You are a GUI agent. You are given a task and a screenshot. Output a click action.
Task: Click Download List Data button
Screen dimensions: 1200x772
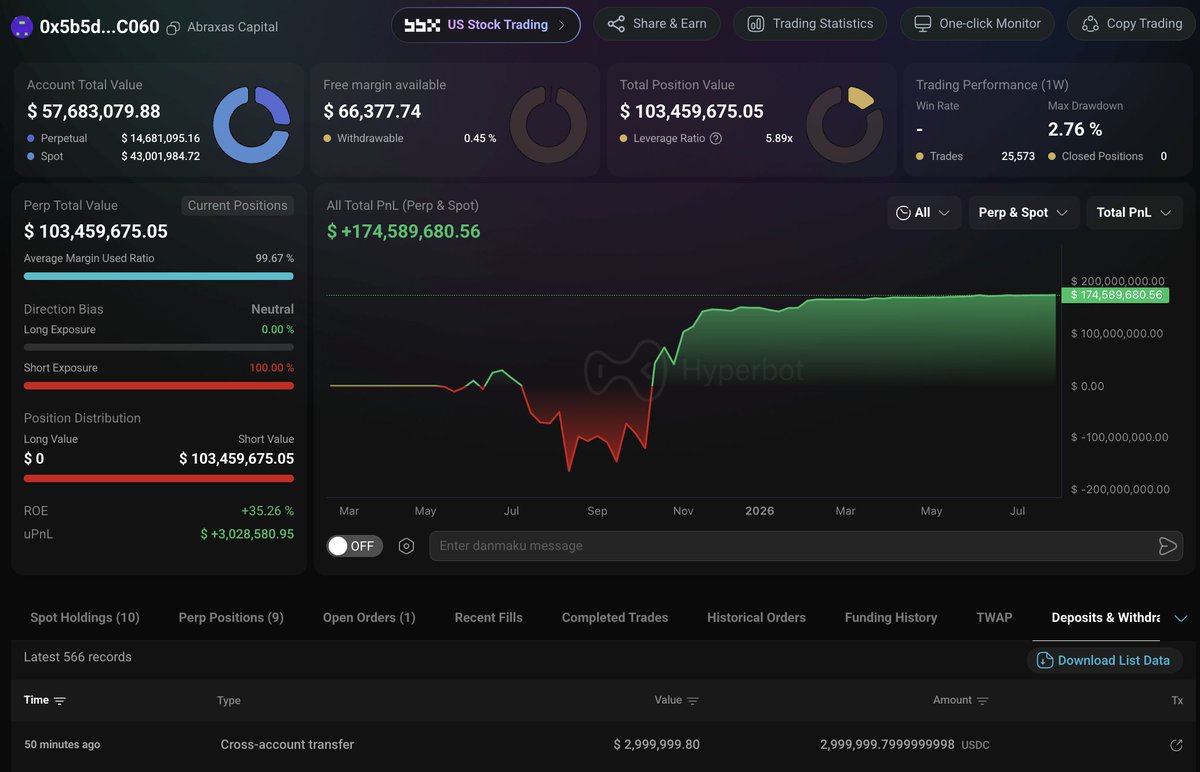[x=1105, y=660]
